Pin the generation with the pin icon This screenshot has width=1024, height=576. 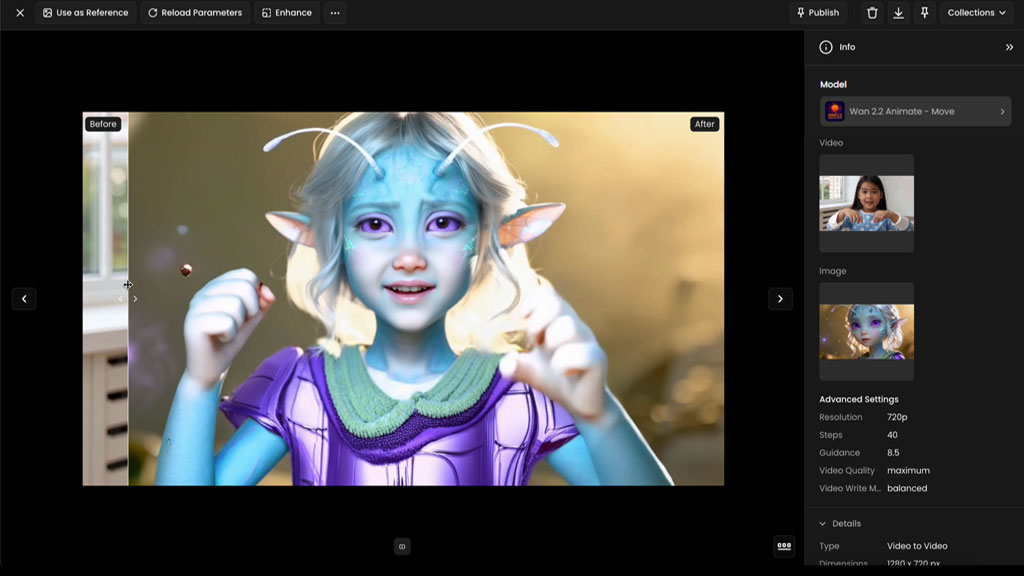[x=925, y=13]
